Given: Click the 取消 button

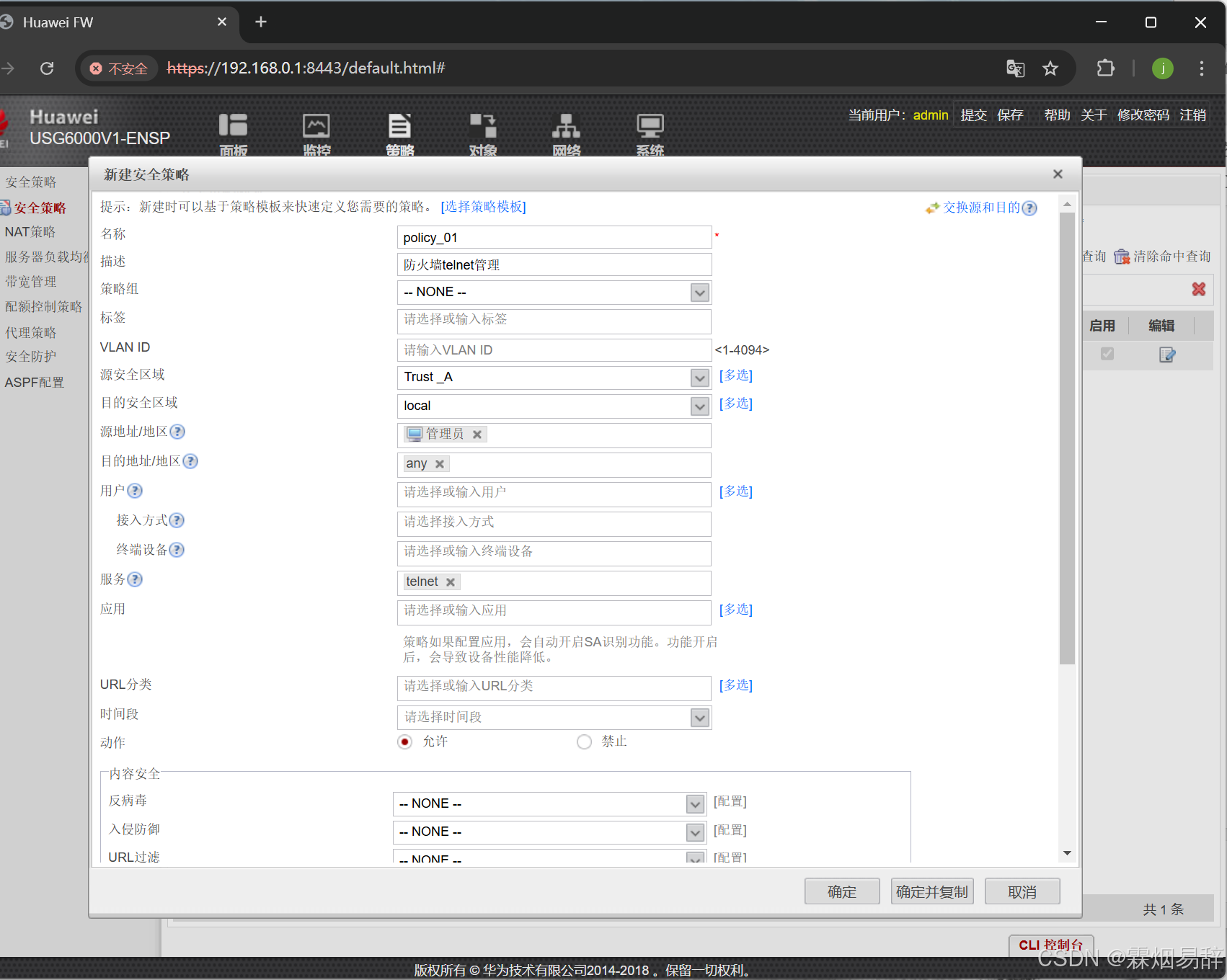Looking at the screenshot, I should 1022,892.
